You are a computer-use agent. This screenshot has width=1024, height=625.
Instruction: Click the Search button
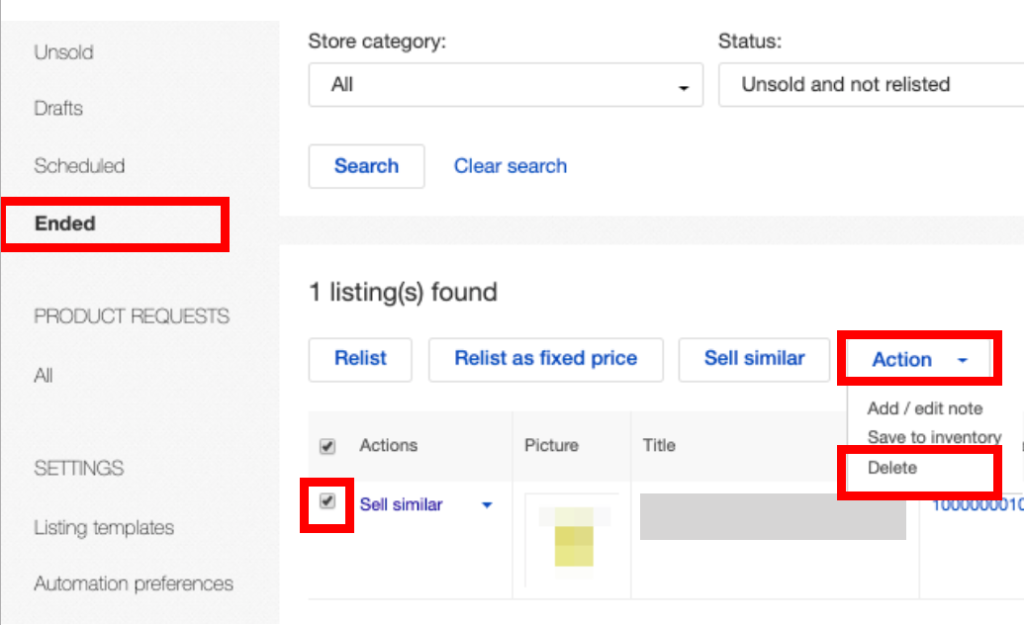(x=366, y=166)
